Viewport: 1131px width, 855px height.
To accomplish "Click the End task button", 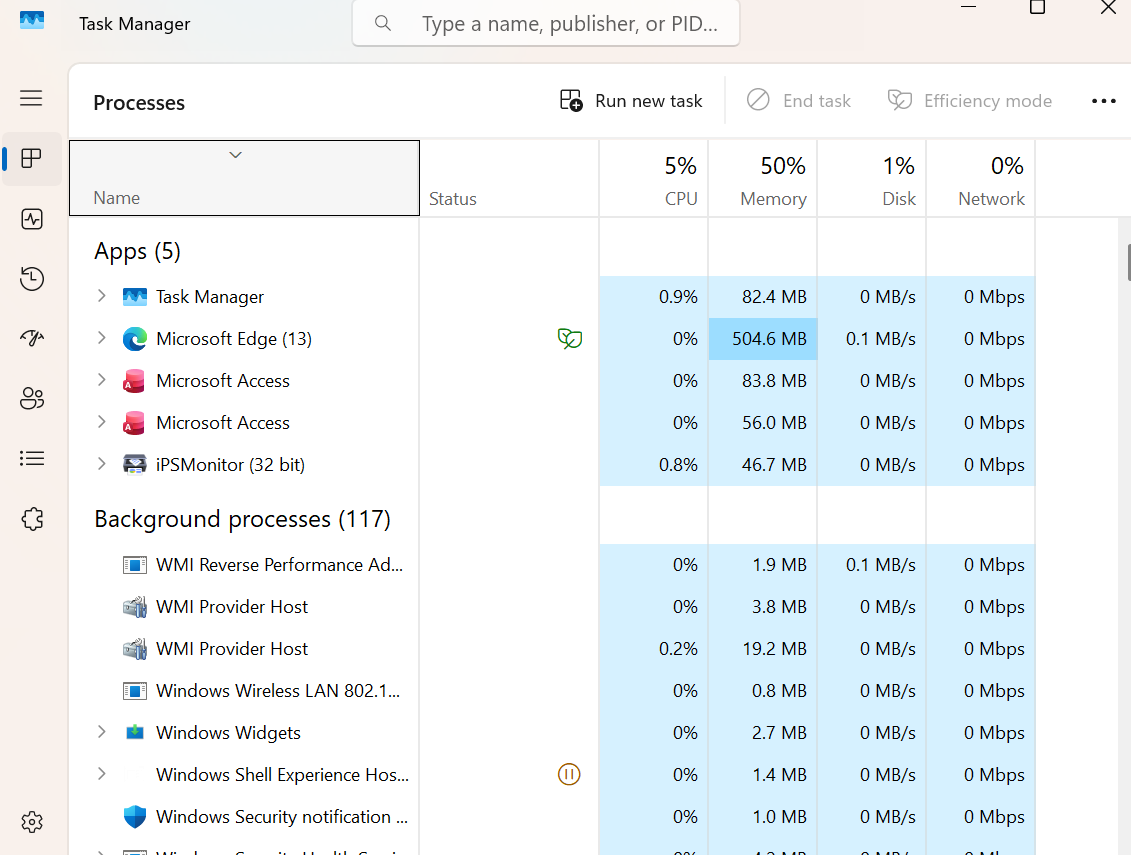I will point(799,101).
